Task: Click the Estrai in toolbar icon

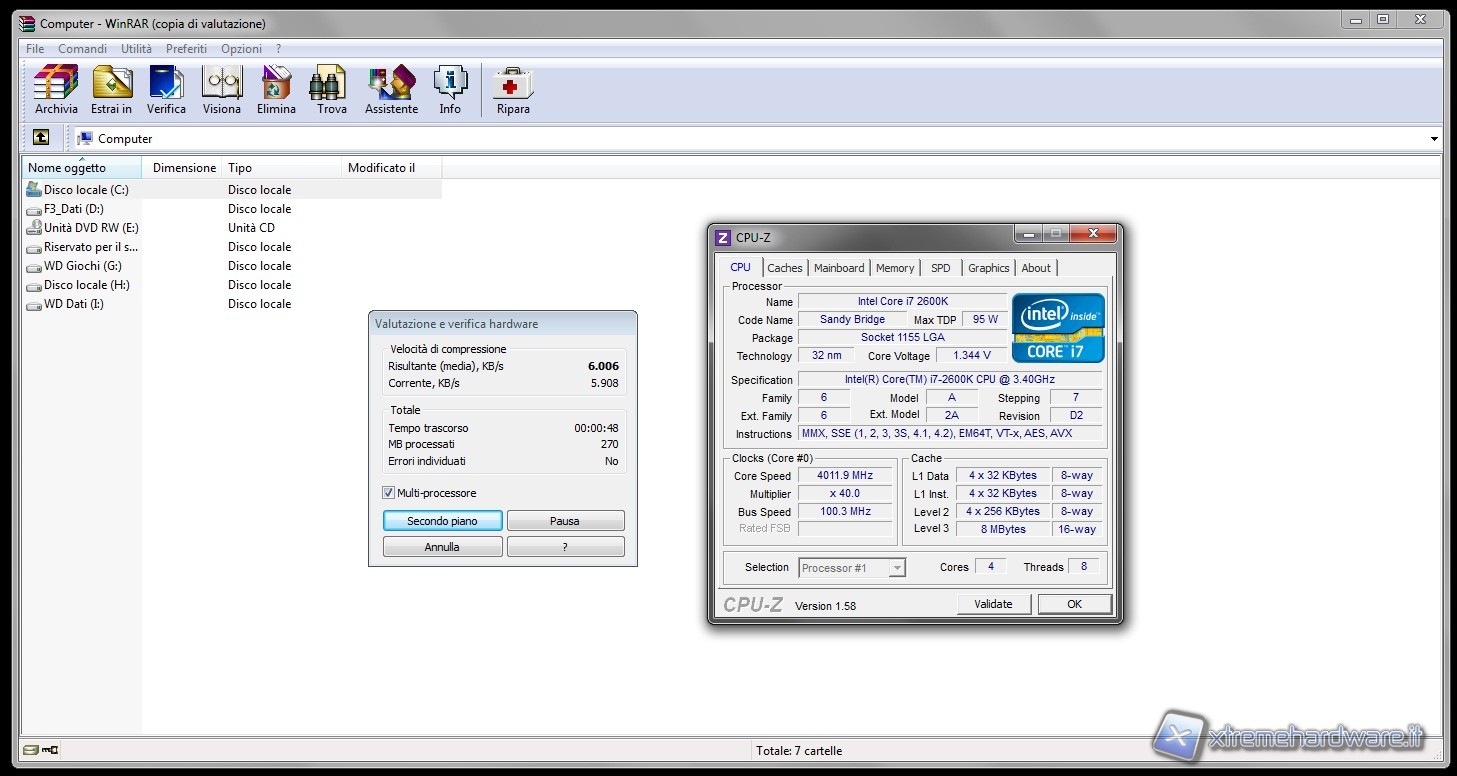Action: pyautogui.click(x=111, y=90)
